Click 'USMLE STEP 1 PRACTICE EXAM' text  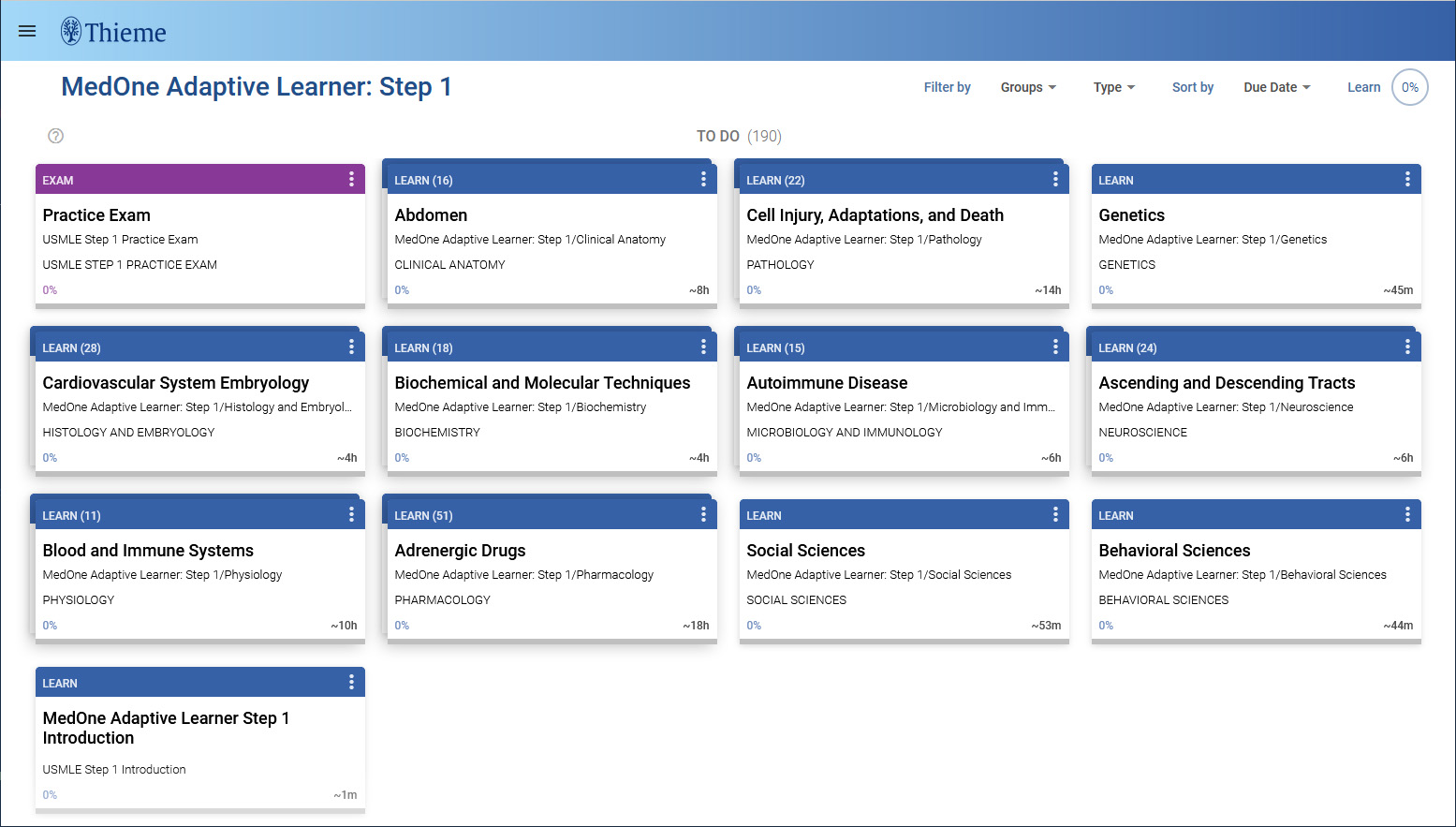pos(129,265)
